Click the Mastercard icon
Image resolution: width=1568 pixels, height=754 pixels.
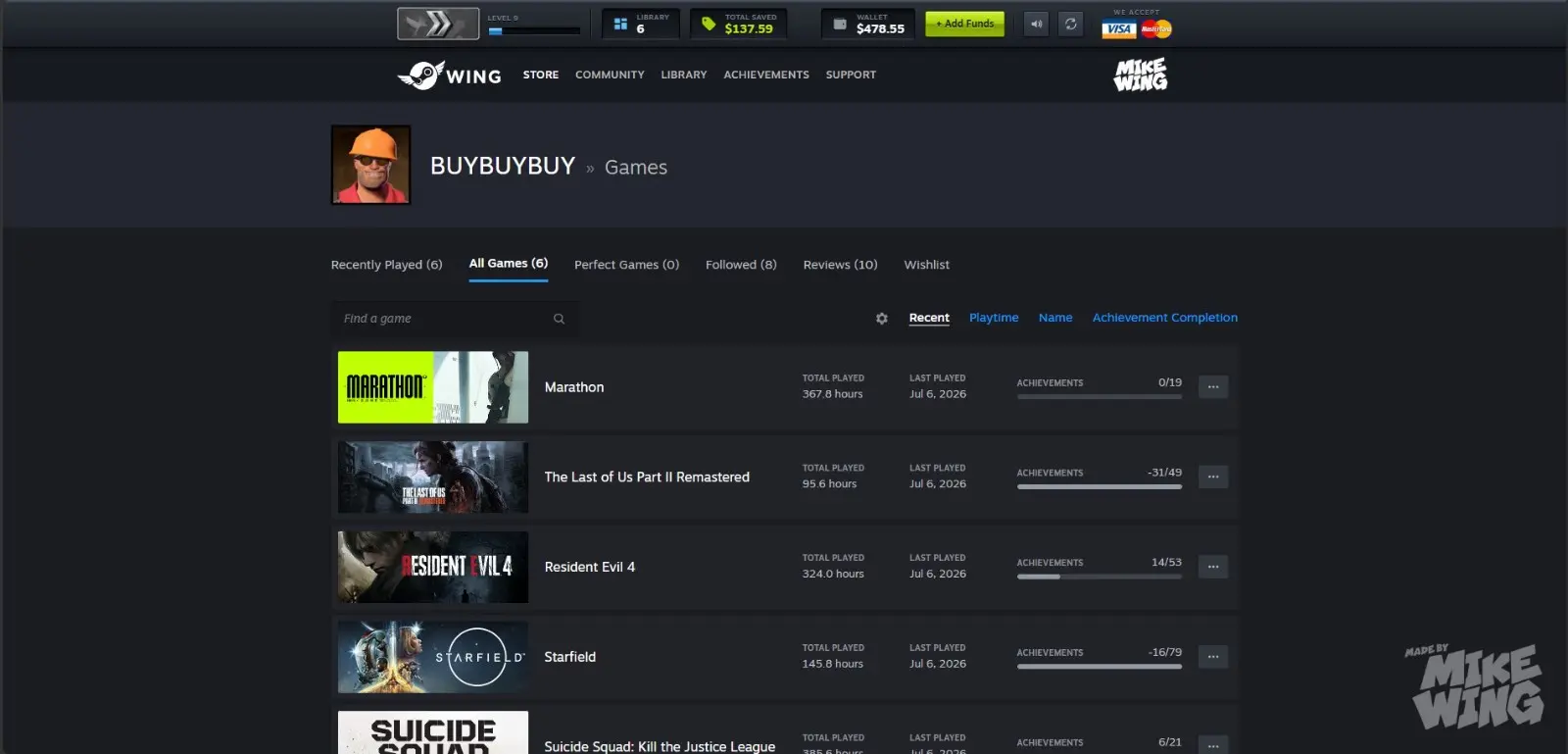click(1156, 28)
